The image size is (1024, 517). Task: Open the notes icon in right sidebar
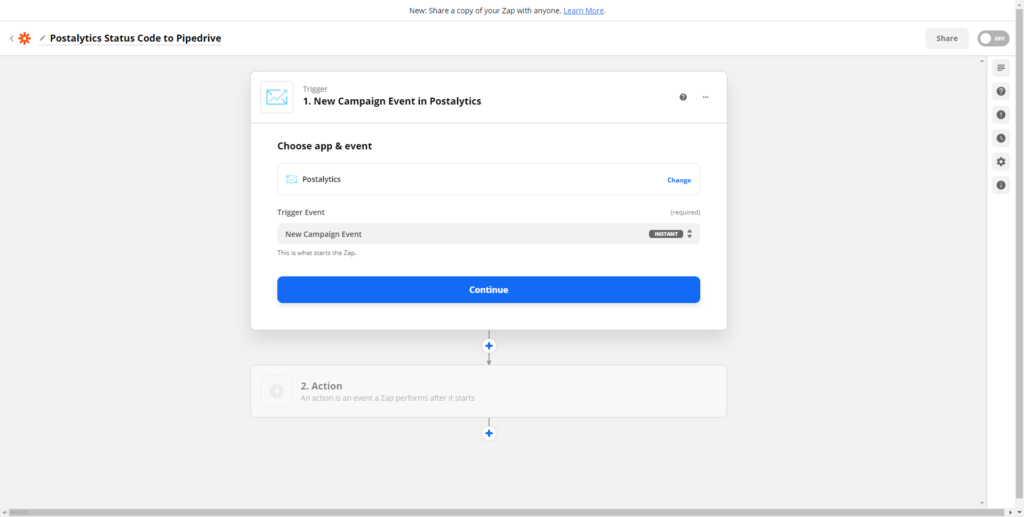click(1000, 68)
